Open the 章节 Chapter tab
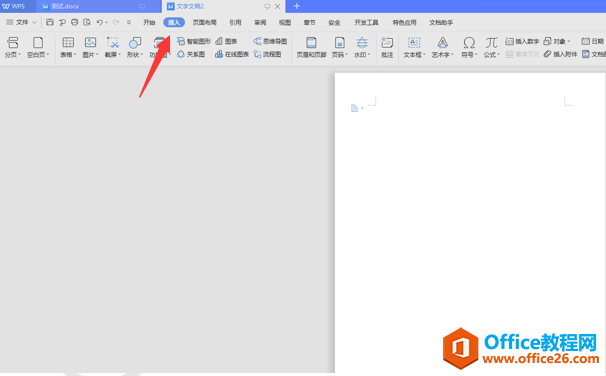The width and height of the screenshot is (606, 376). 310,22
